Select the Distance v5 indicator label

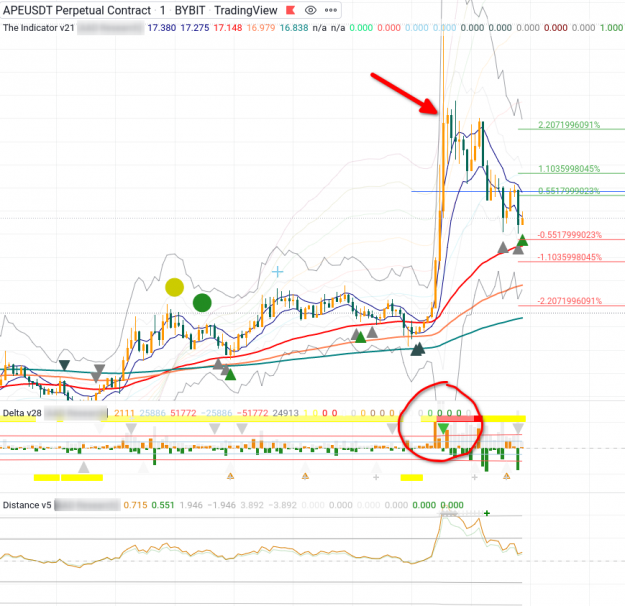[x=27, y=505]
